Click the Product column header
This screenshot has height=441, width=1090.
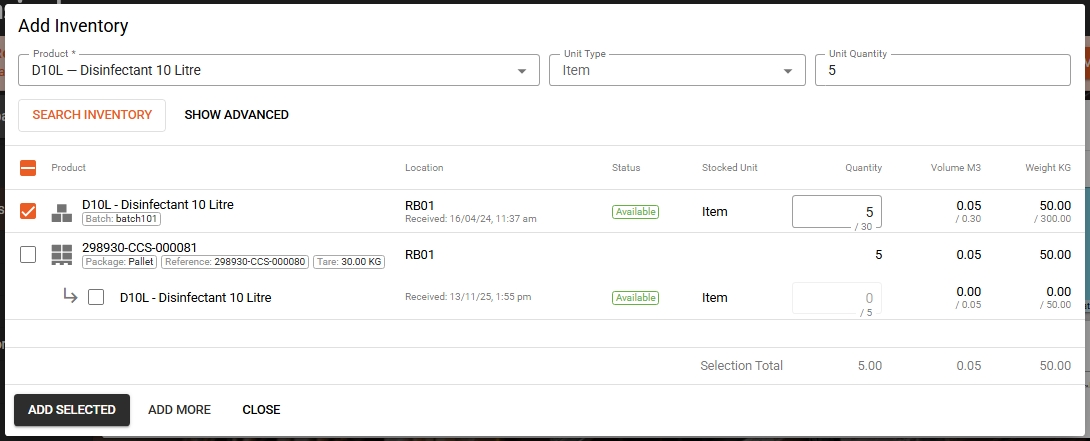point(69,168)
